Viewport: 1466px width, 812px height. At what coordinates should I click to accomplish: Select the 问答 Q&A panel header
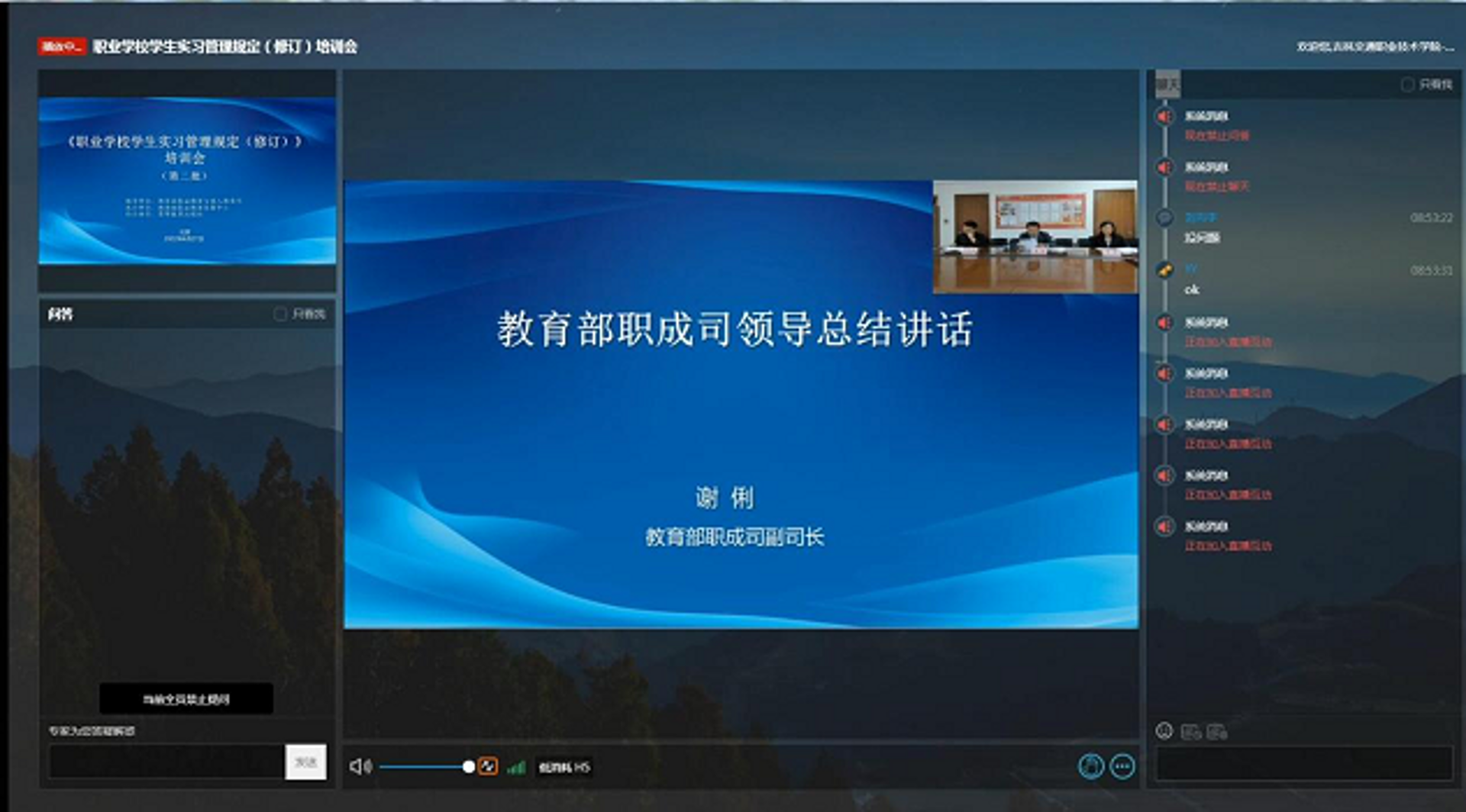[x=60, y=314]
